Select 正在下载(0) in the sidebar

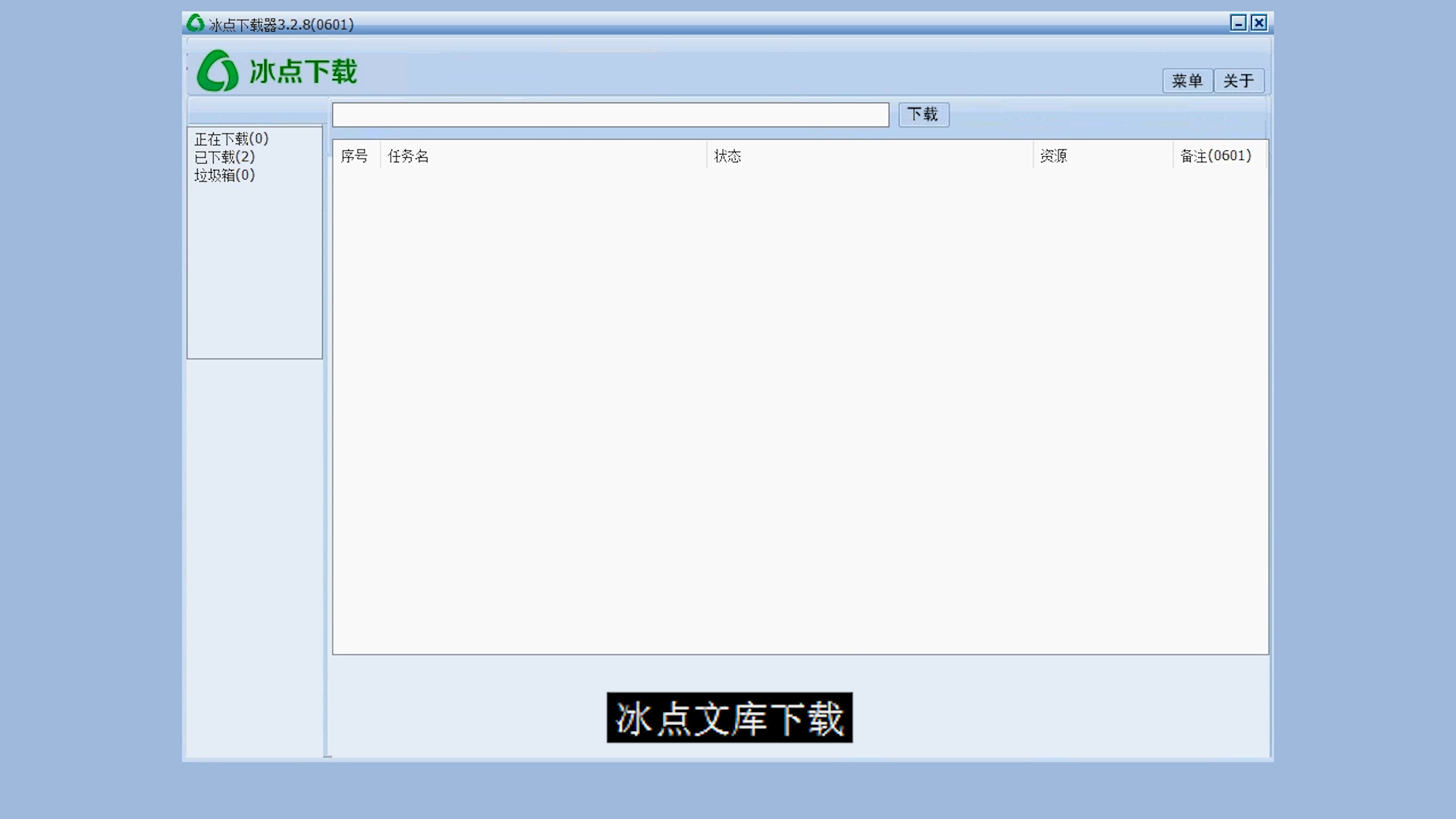pos(231,139)
